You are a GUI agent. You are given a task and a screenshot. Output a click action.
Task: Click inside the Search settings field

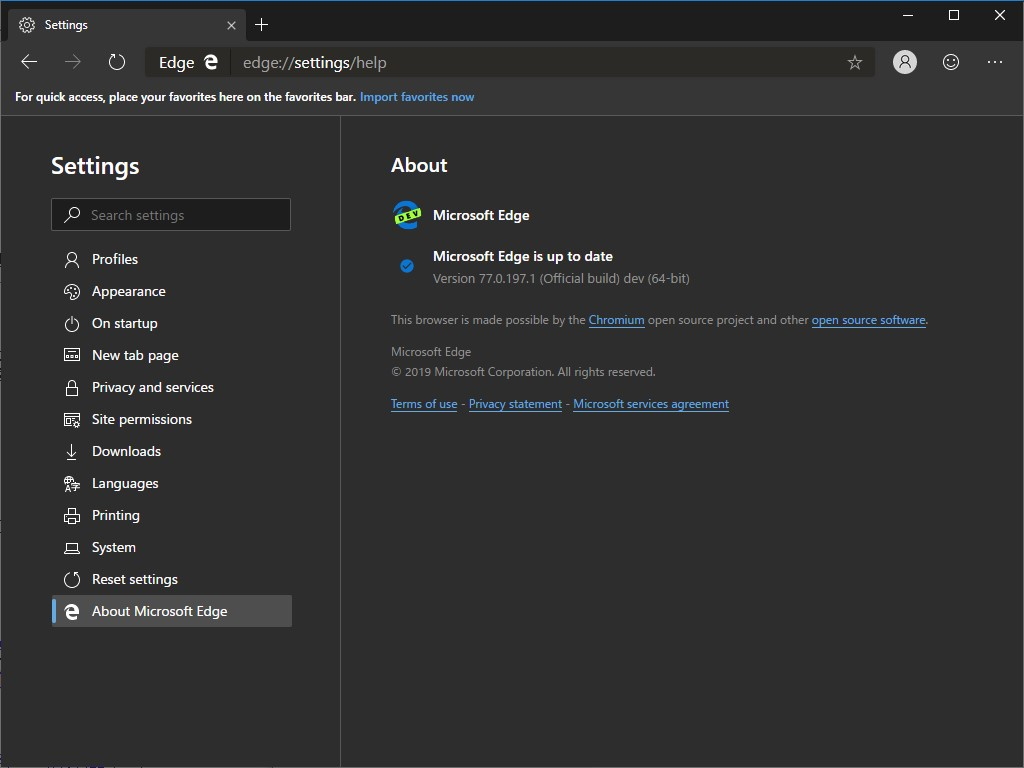click(x=170, y=214)
